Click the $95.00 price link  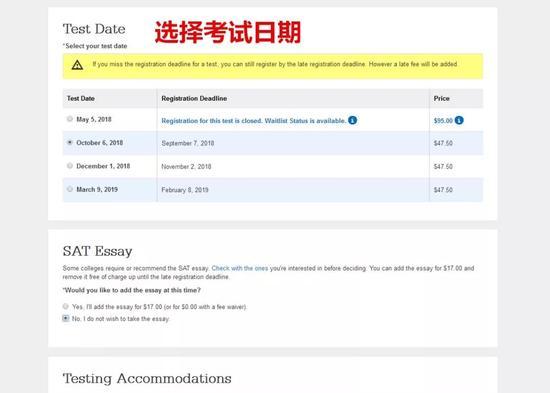click(x=443, y=121)
